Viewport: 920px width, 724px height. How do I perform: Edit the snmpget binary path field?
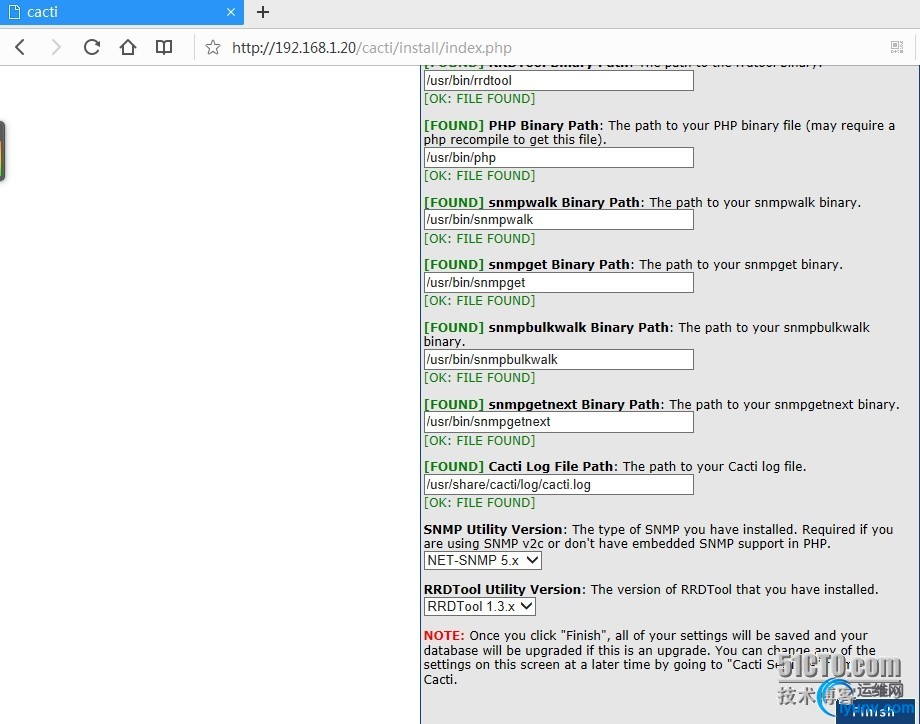point(559,282)
